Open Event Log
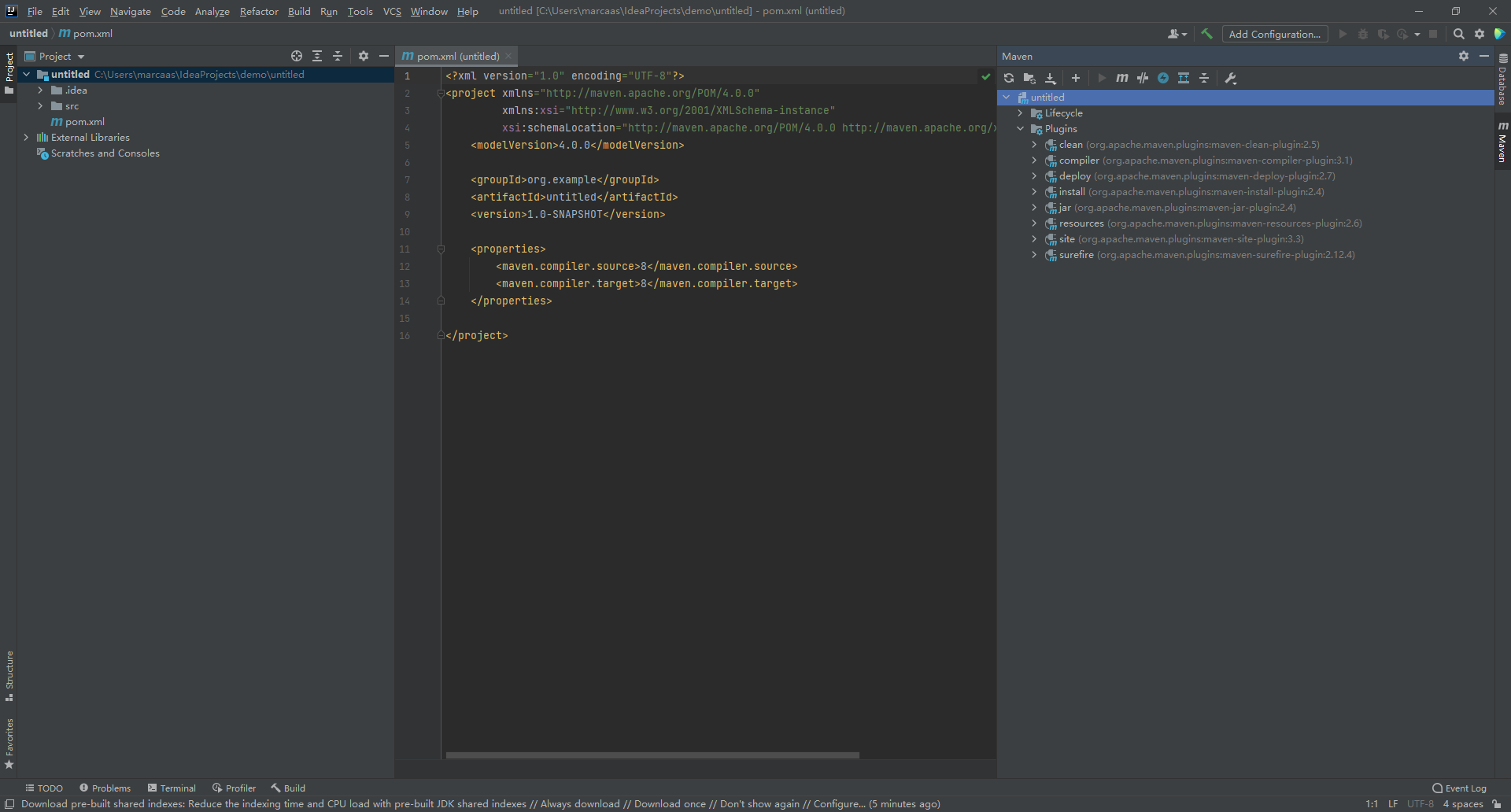 pos(1459,788)
